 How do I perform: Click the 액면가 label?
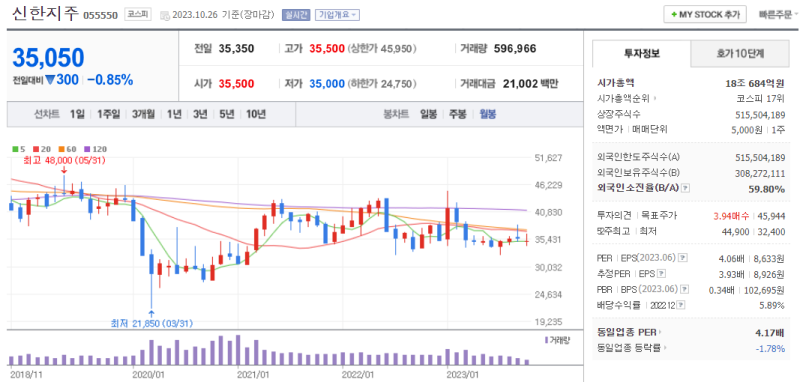[610, 130]
